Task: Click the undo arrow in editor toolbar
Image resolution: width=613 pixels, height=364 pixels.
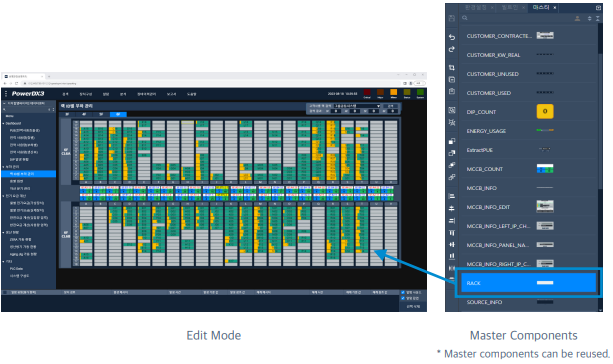Action: click(452, 37)
